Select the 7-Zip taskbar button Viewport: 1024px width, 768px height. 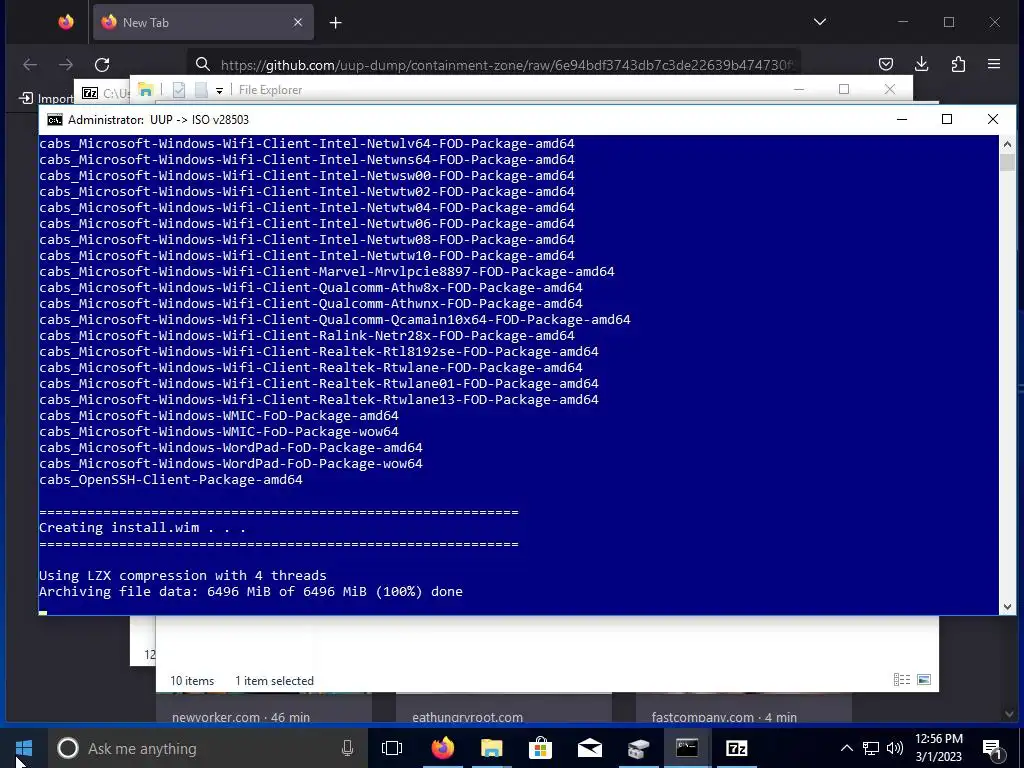coord(737,748)
